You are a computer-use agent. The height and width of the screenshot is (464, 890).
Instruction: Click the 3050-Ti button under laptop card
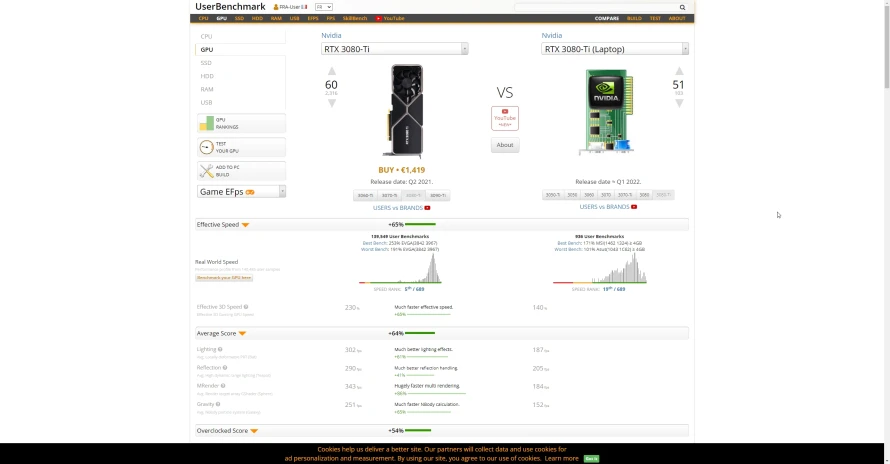[x=553, y=195]
